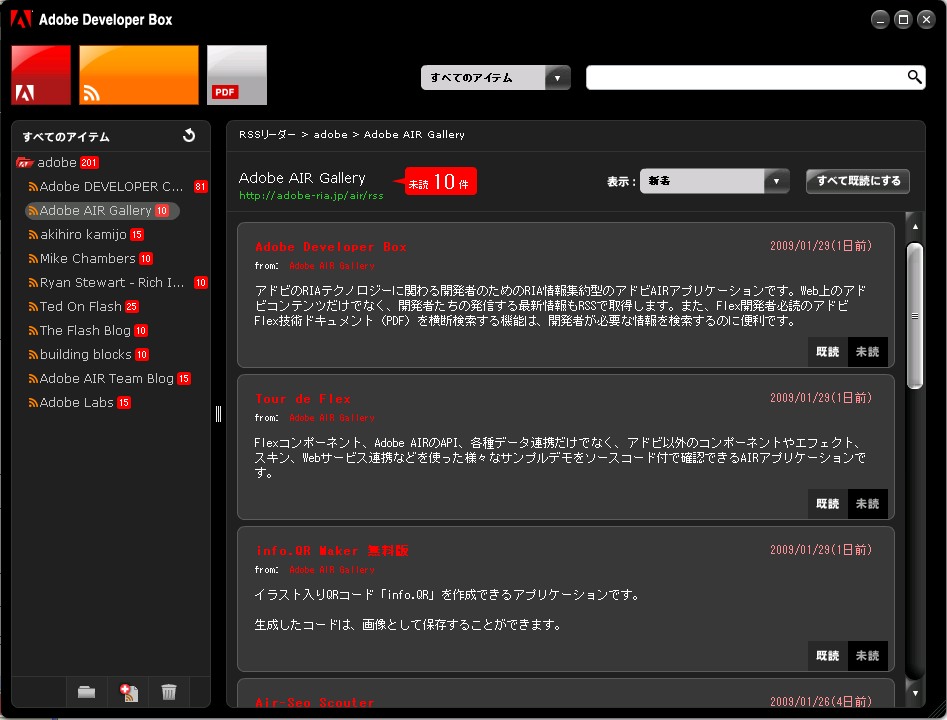Select akihiro kamijo feed
The width and height of the screenshot is (947, 720).
pyautogui.click(x=83, y=234)
